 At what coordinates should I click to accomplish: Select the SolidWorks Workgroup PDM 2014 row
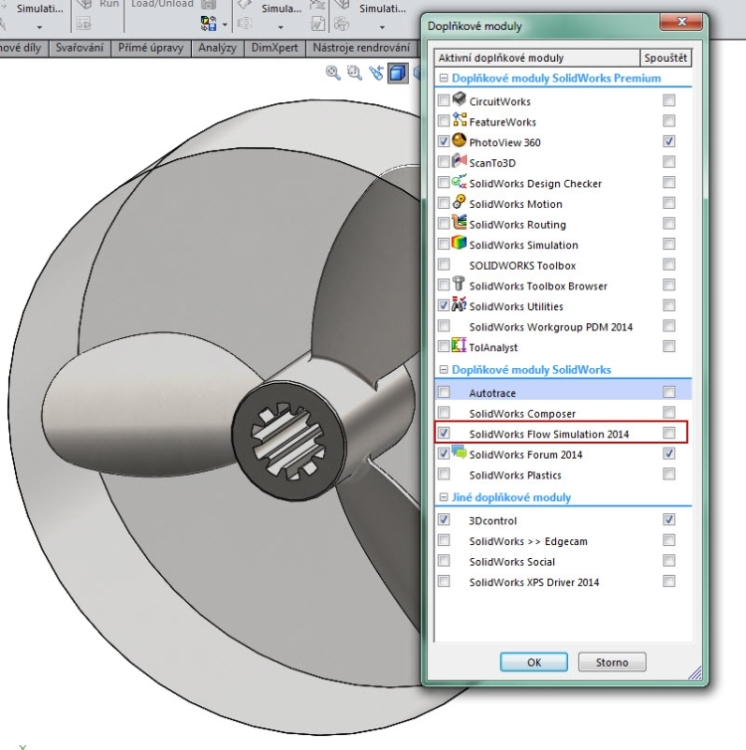coord(563,327)
